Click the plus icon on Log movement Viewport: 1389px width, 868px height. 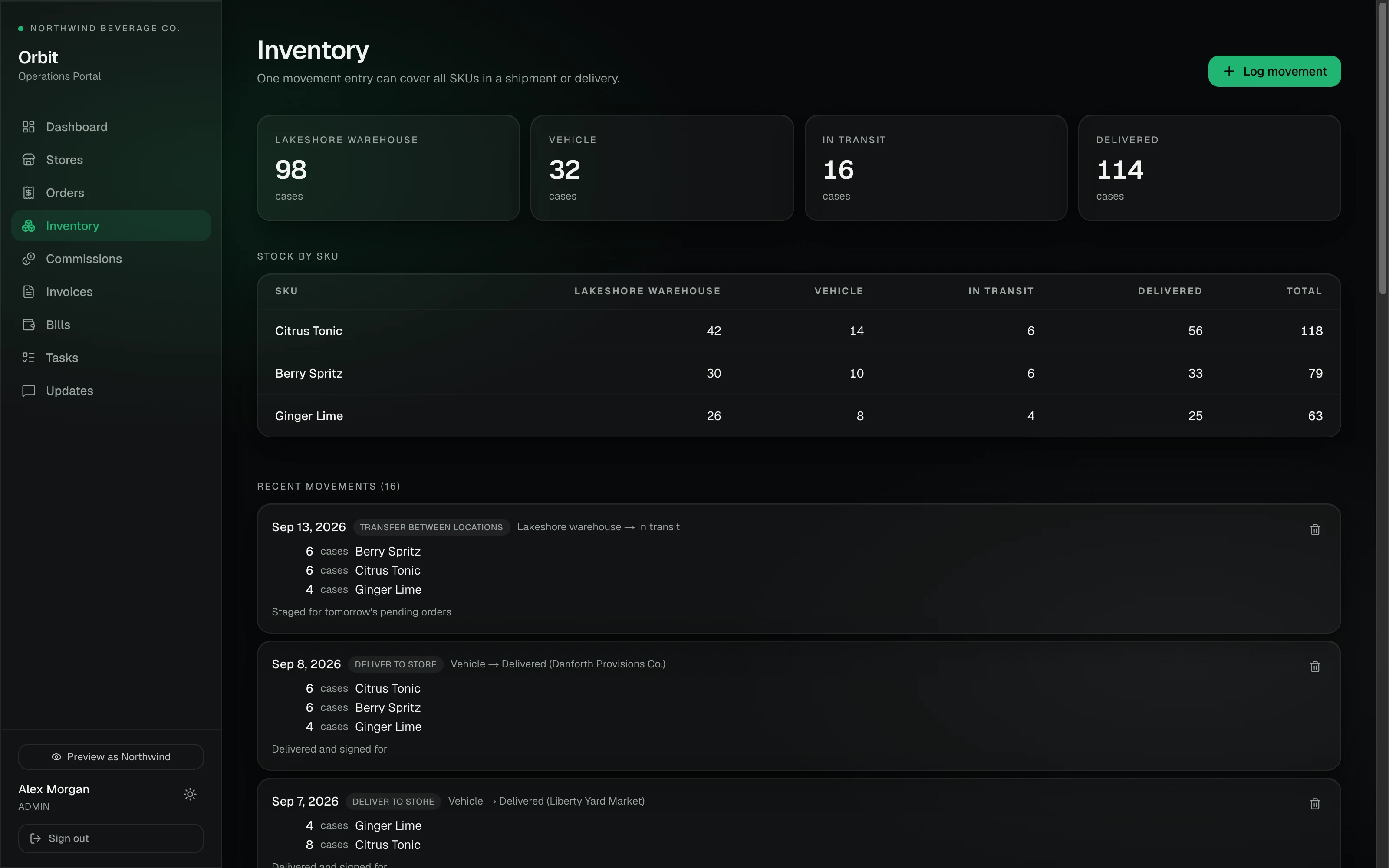(x=1229, y=71)
